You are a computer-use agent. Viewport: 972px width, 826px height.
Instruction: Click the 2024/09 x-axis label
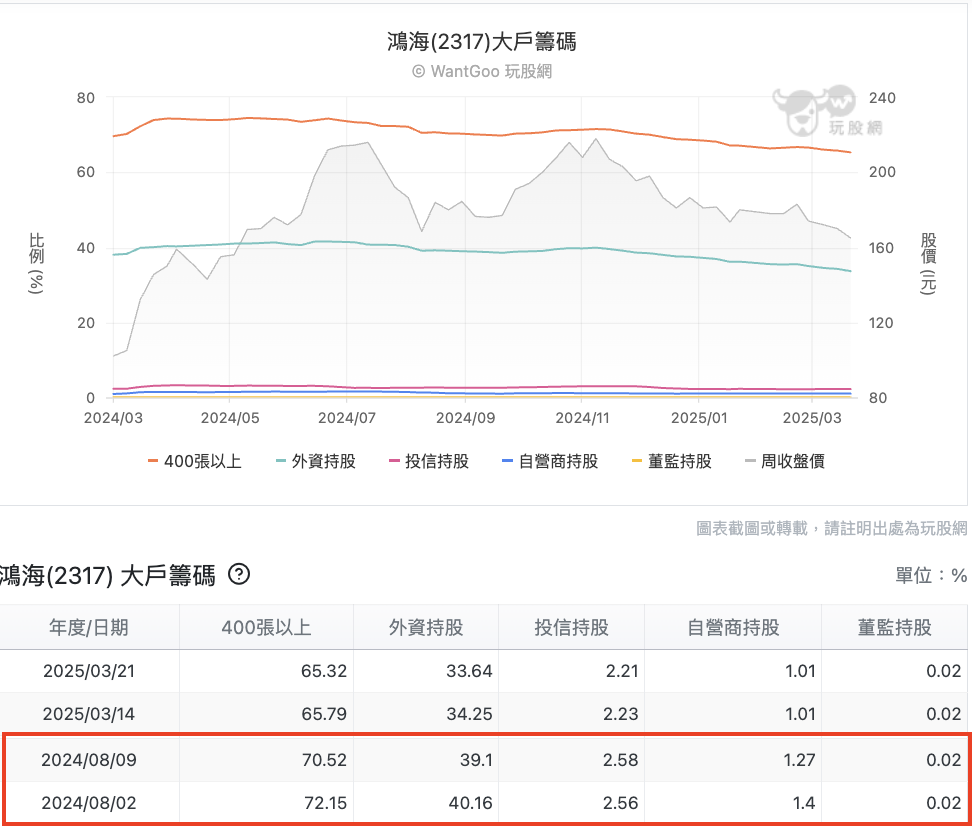pos(466,418)
